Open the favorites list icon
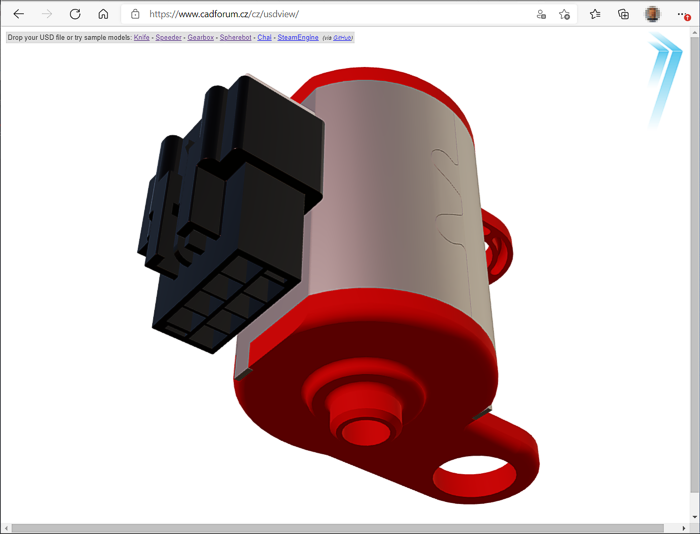700x534 pixels. (595, 14)
